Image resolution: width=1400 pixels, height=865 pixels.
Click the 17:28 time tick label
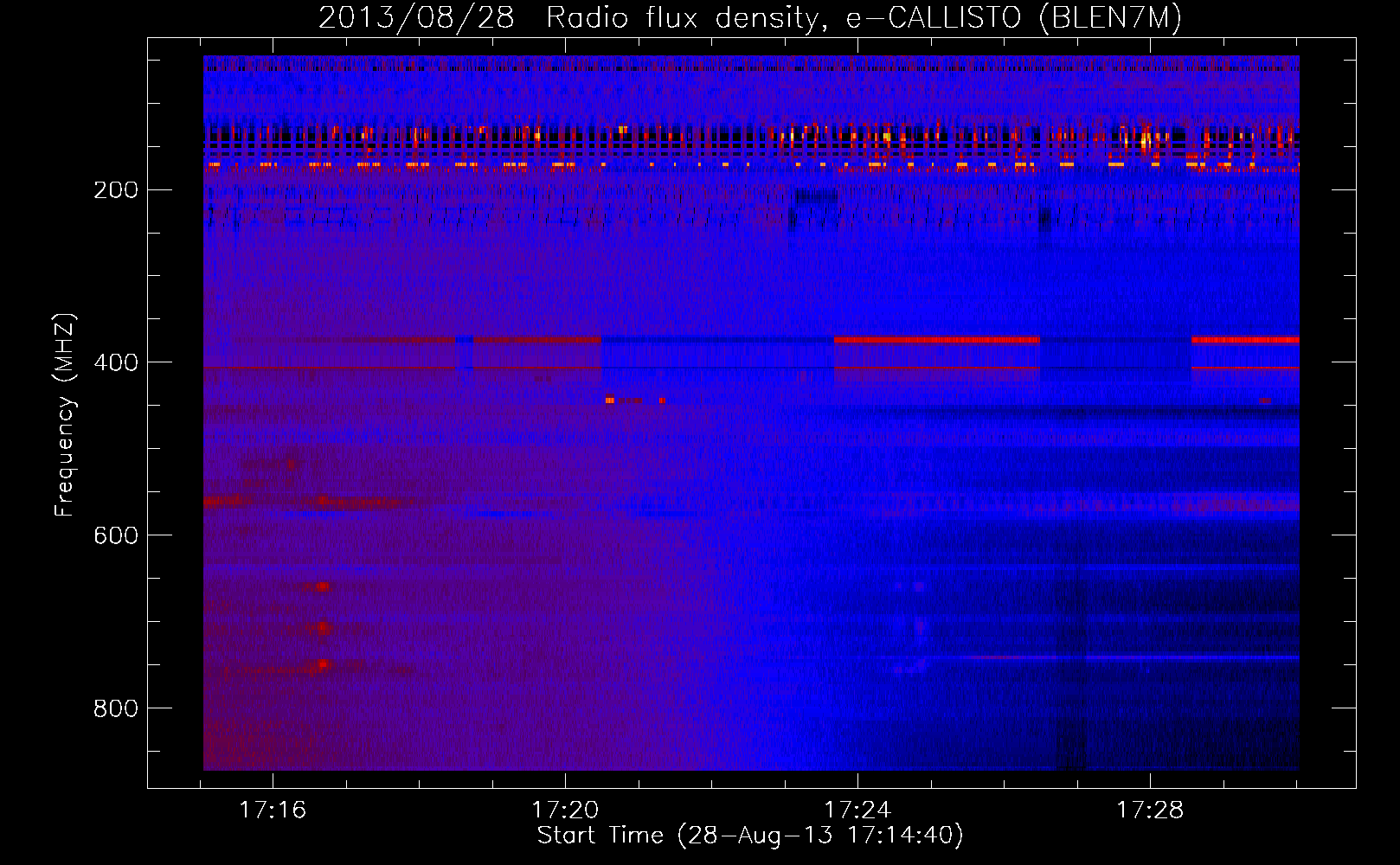[x=1150, y=810]
